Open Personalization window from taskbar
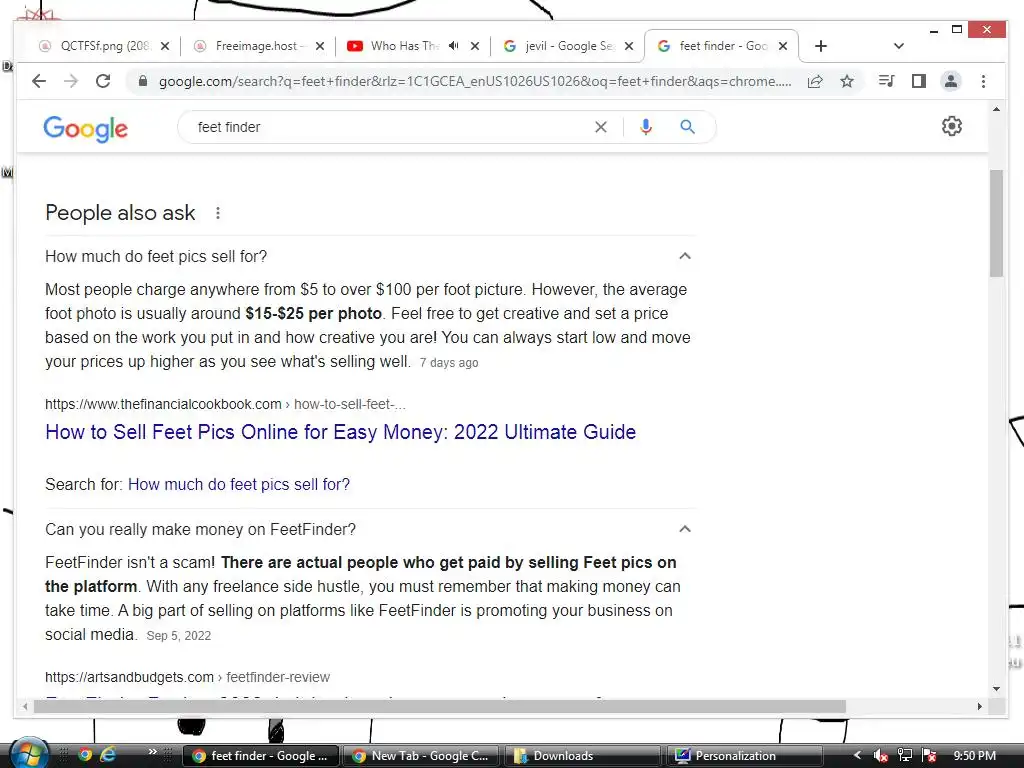Viewport: 1024px width, 768px height. point(744,756)
